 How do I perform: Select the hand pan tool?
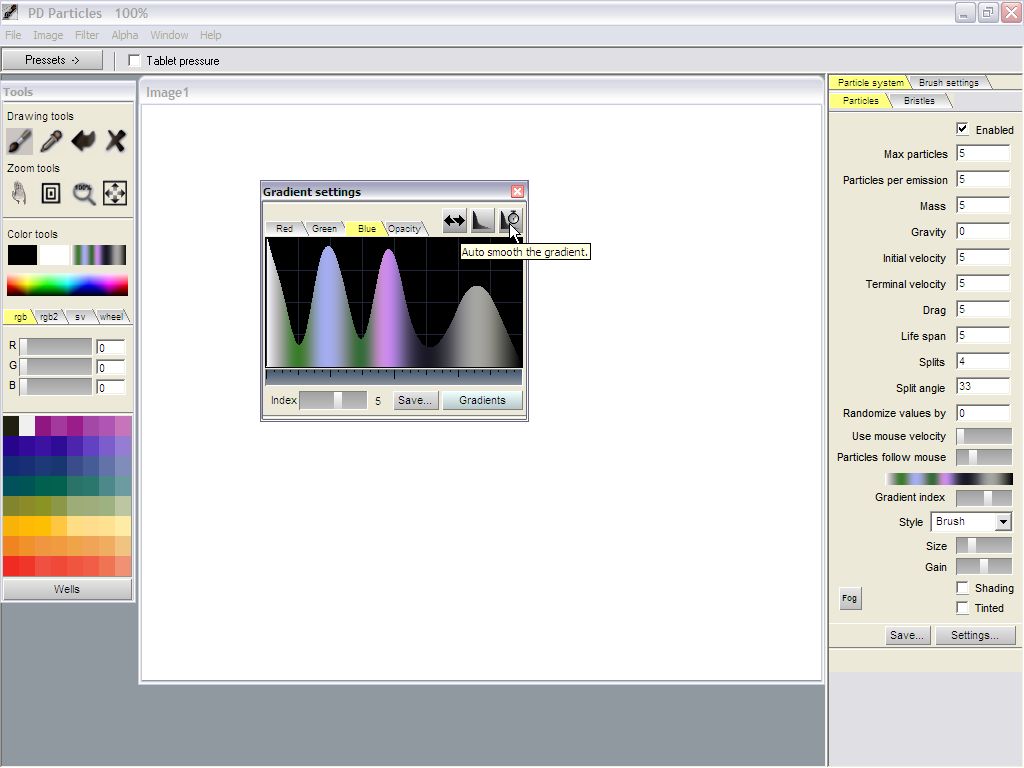20,193
